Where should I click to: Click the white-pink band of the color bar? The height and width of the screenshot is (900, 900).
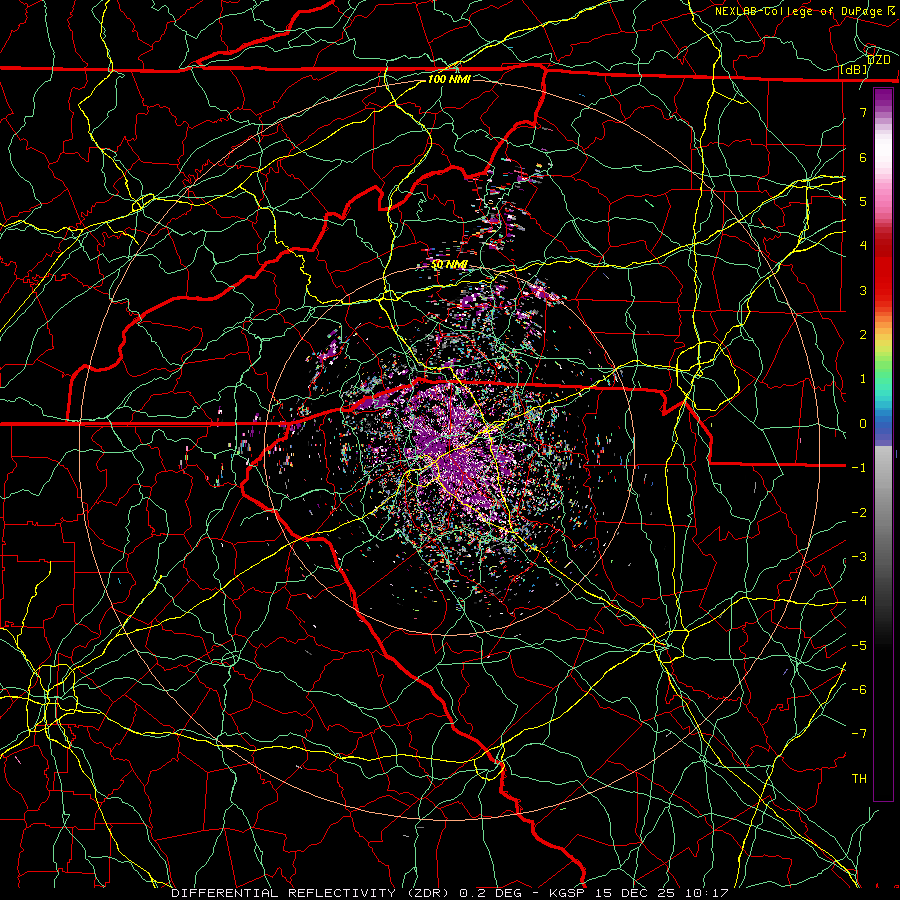point(883,166)
